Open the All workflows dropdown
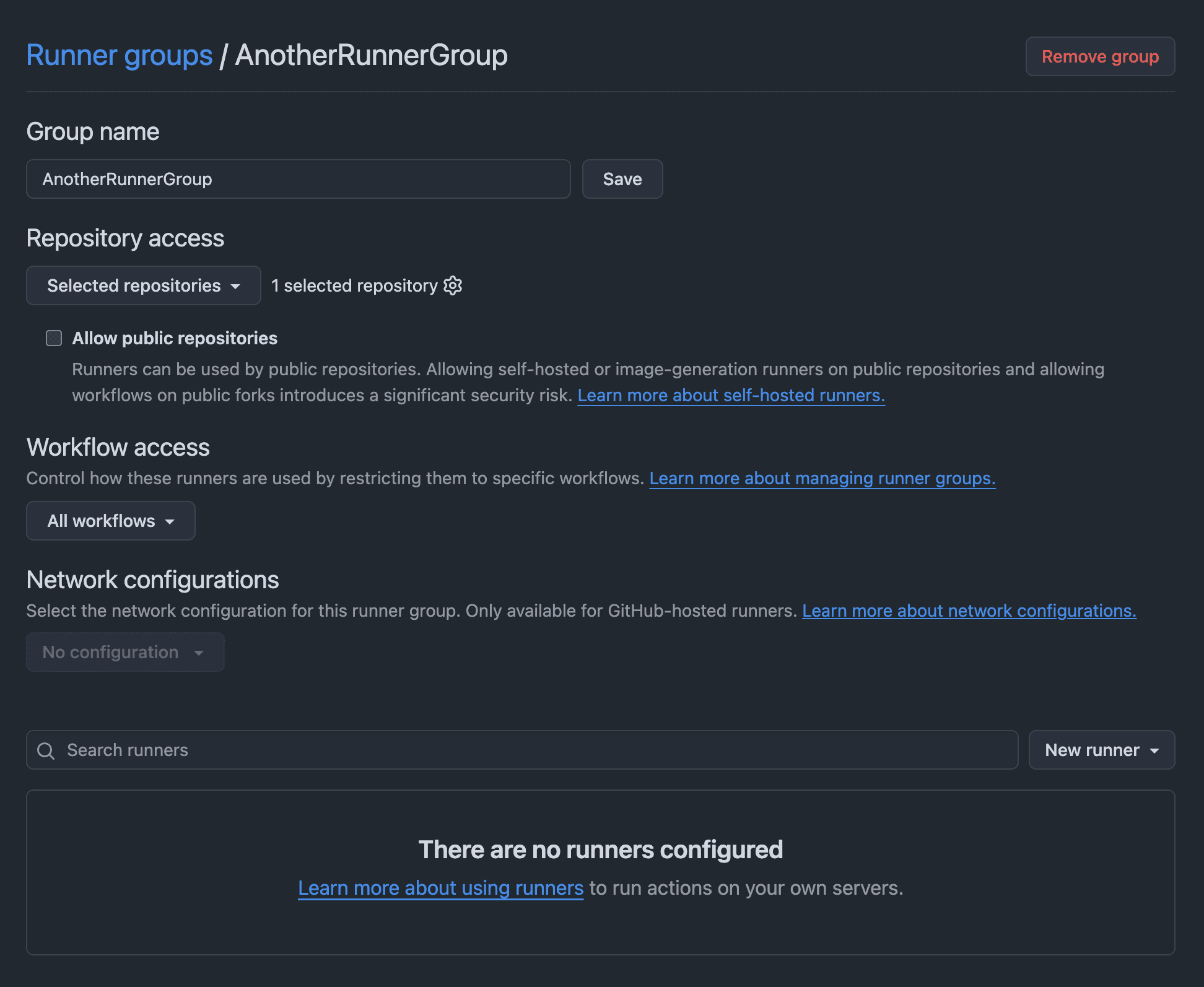 [x=110, y=521]
